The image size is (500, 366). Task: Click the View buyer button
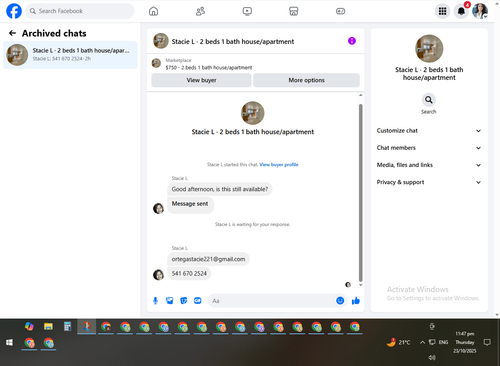pos(201,80)
